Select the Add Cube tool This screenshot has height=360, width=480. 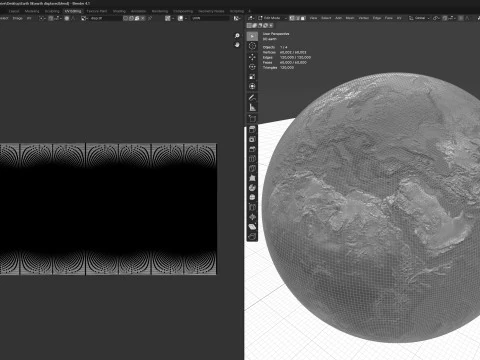[x=252, y=118]
